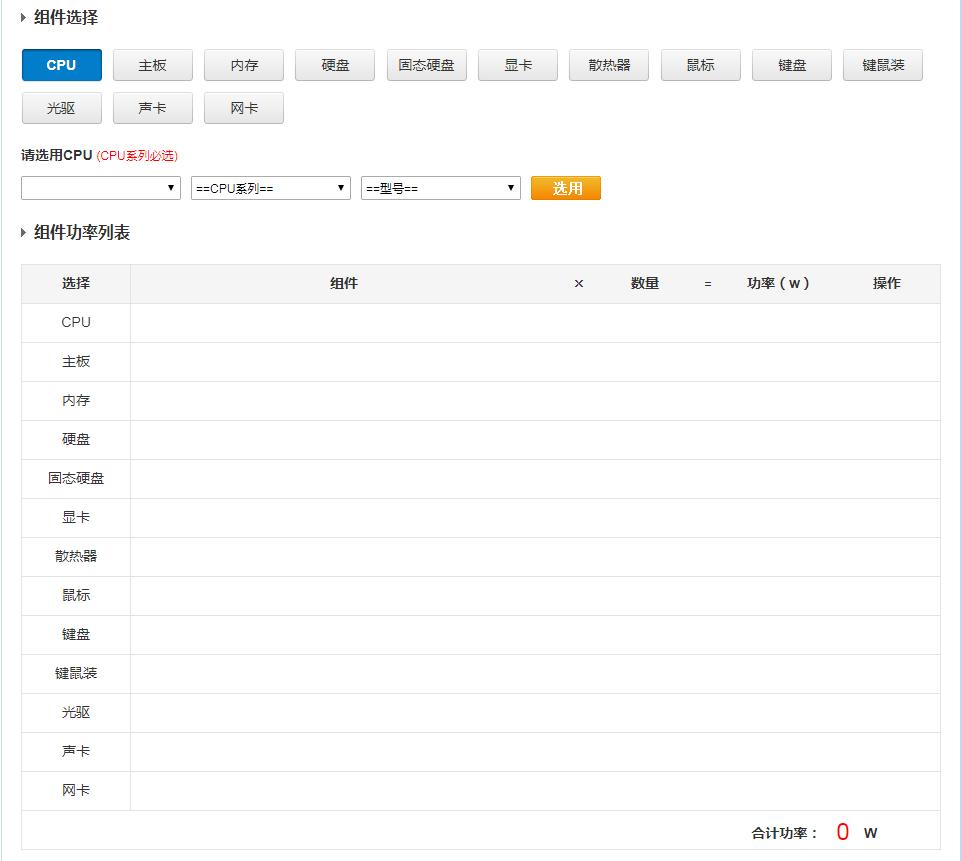Click the orange 选用 button
Image resolution: width=961 pixels, height=861 pixels.
coord(565,187)
